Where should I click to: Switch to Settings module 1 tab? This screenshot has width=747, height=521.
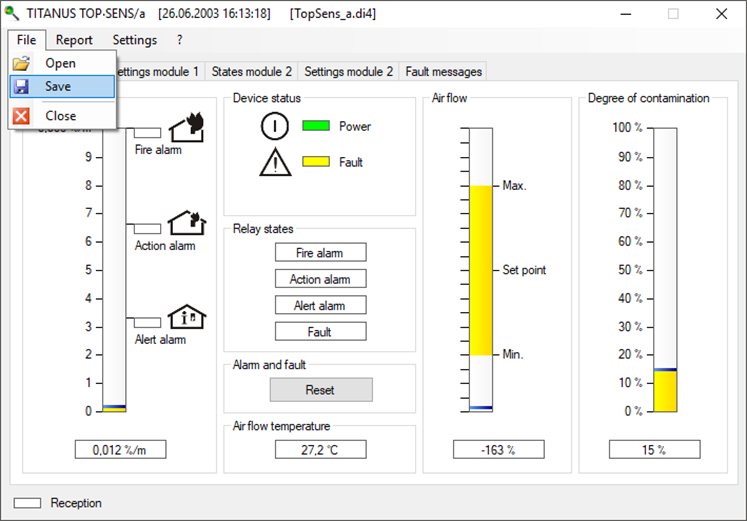point(160,71)
